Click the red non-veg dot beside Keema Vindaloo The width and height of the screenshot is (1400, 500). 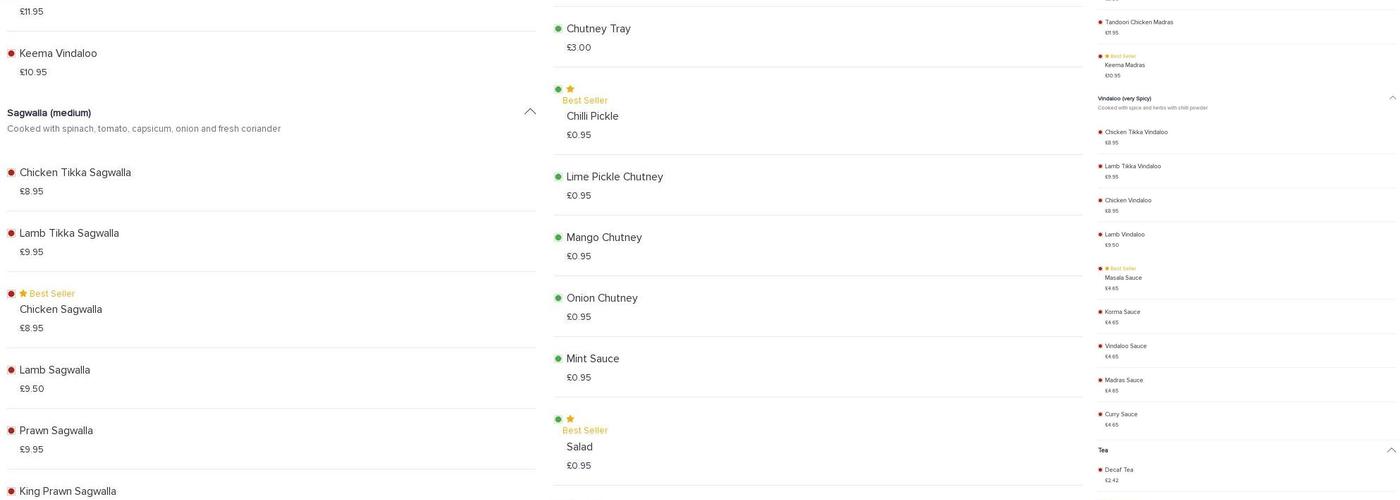(11, 53)
